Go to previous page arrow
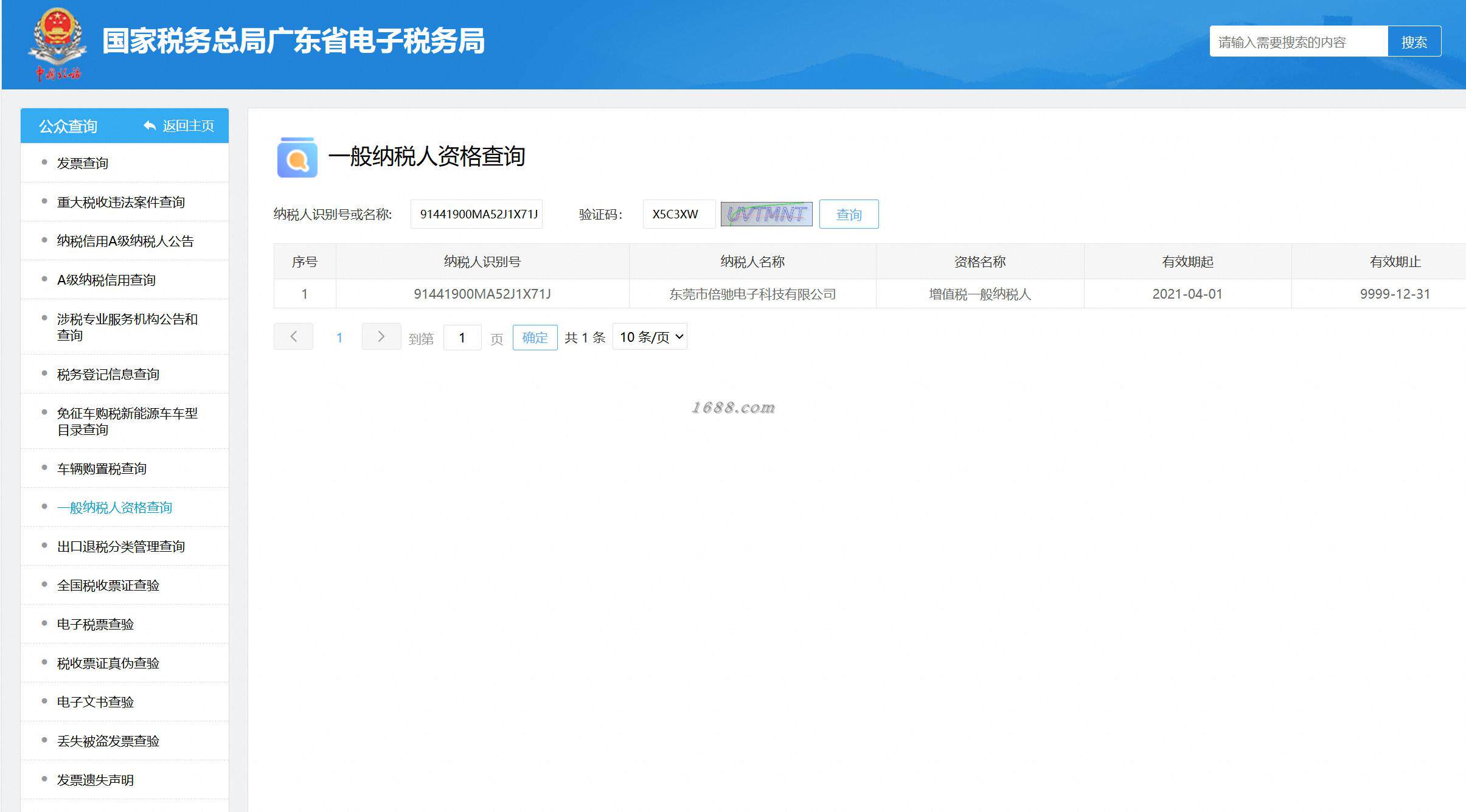This screenshot has width=1466, height=812. tap(293, 336)
